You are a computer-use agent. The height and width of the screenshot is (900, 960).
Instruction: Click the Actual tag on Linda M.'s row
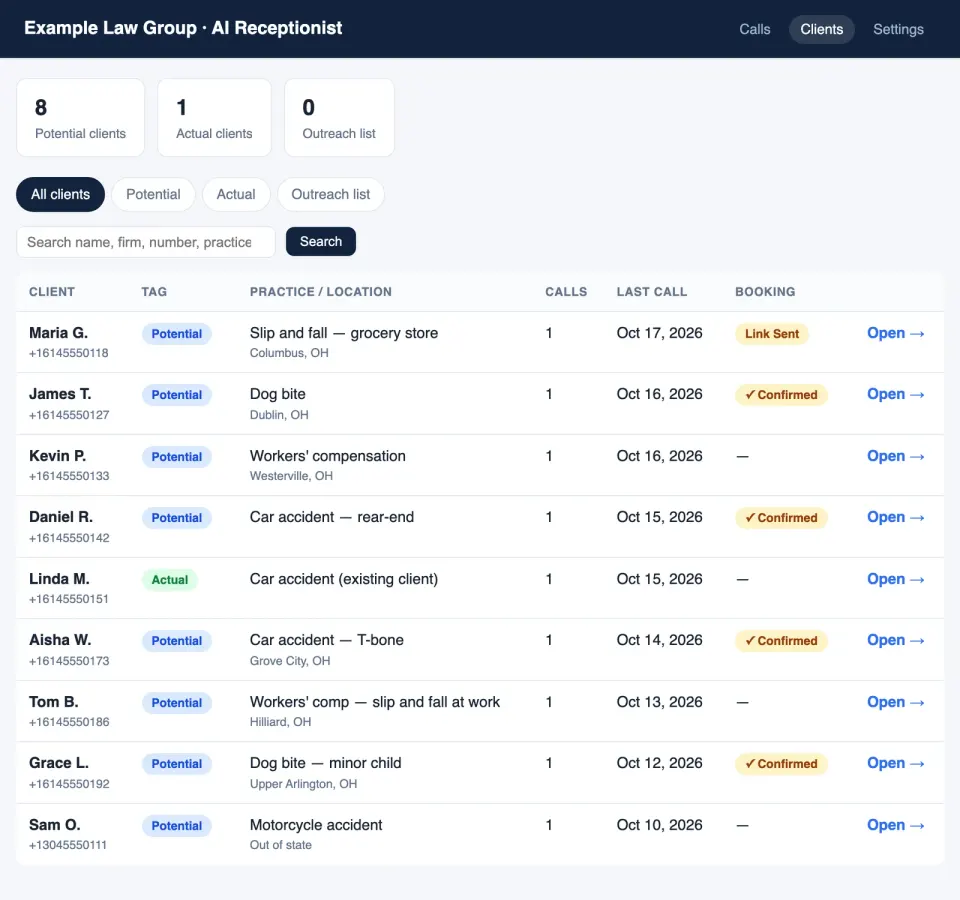click(x=170, y=580)
